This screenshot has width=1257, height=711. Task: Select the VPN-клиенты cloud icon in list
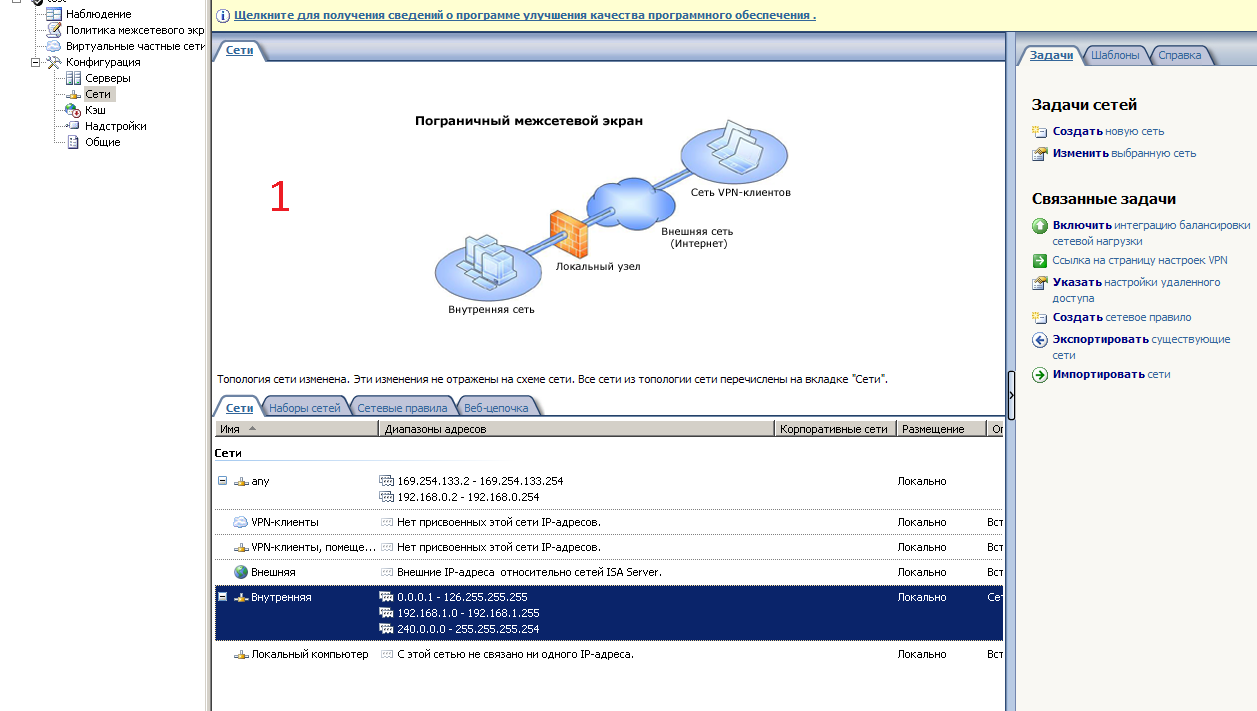(241, 522)
